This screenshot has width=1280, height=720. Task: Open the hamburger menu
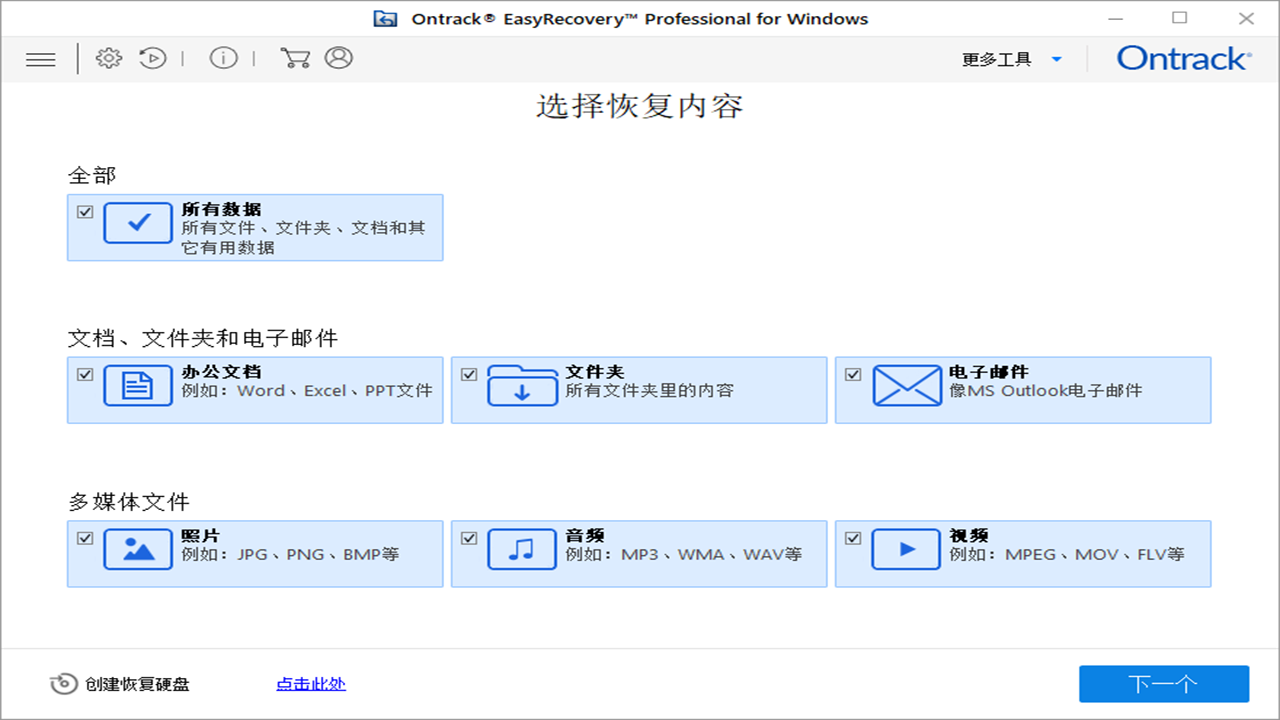40,59
